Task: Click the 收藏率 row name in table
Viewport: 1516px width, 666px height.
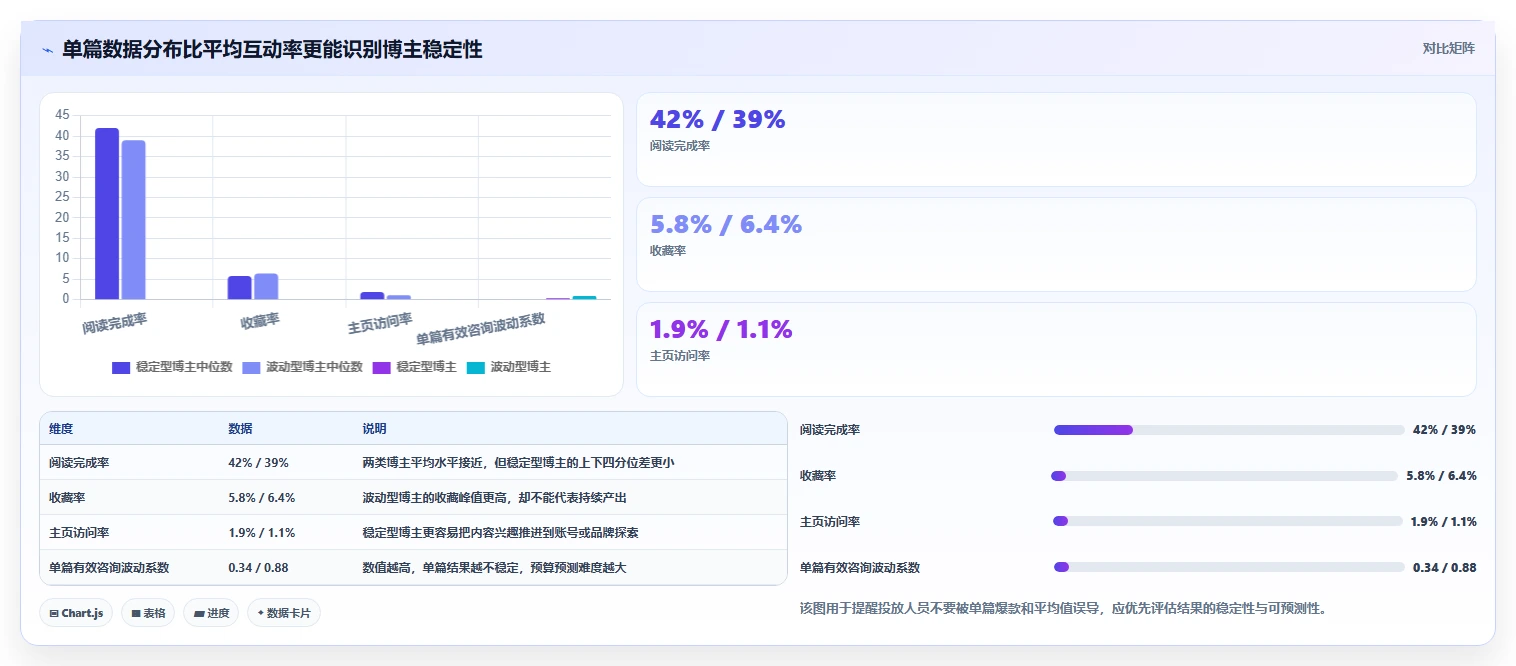Action: point(67,498)
